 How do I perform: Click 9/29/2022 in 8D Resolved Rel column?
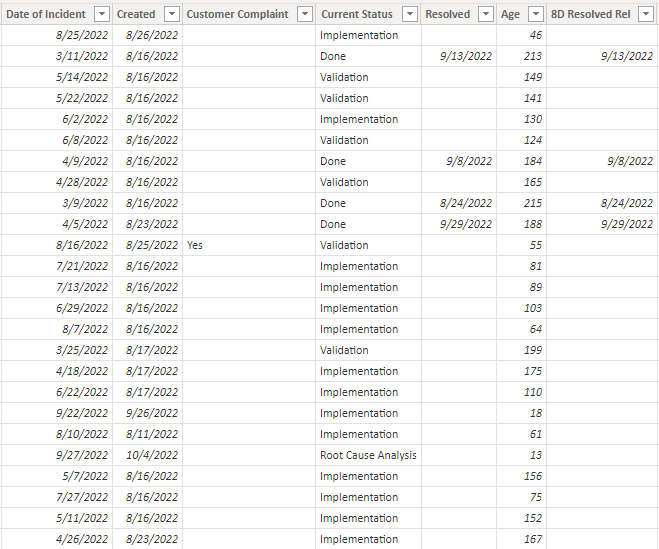pyautogui.click(x=602, y=224)
